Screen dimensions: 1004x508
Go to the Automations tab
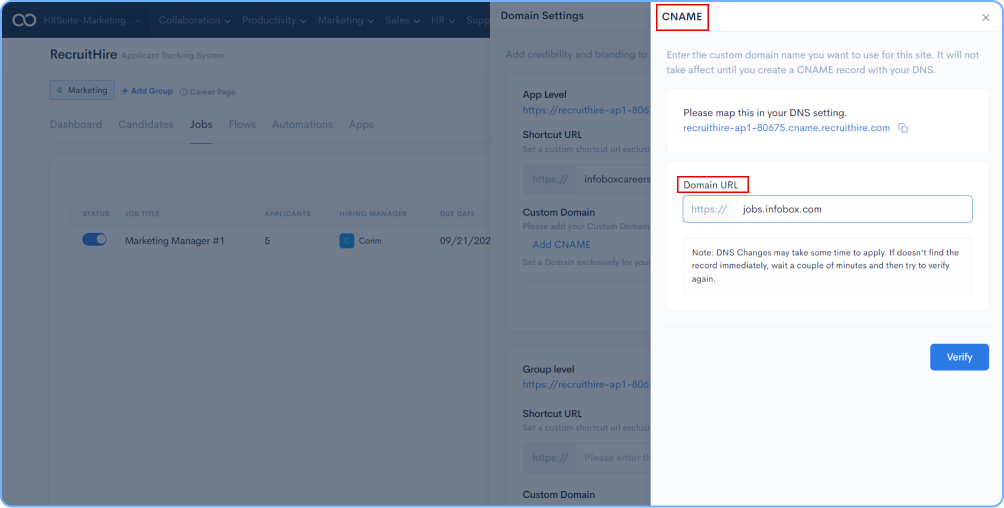[x=302, y=125]
